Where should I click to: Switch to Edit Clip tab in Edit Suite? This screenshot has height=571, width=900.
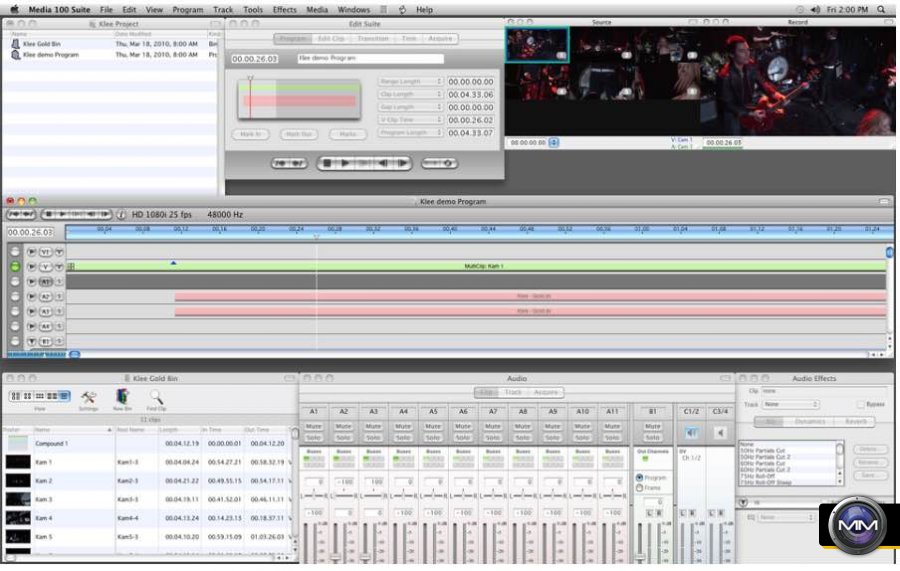coord(331,38)
